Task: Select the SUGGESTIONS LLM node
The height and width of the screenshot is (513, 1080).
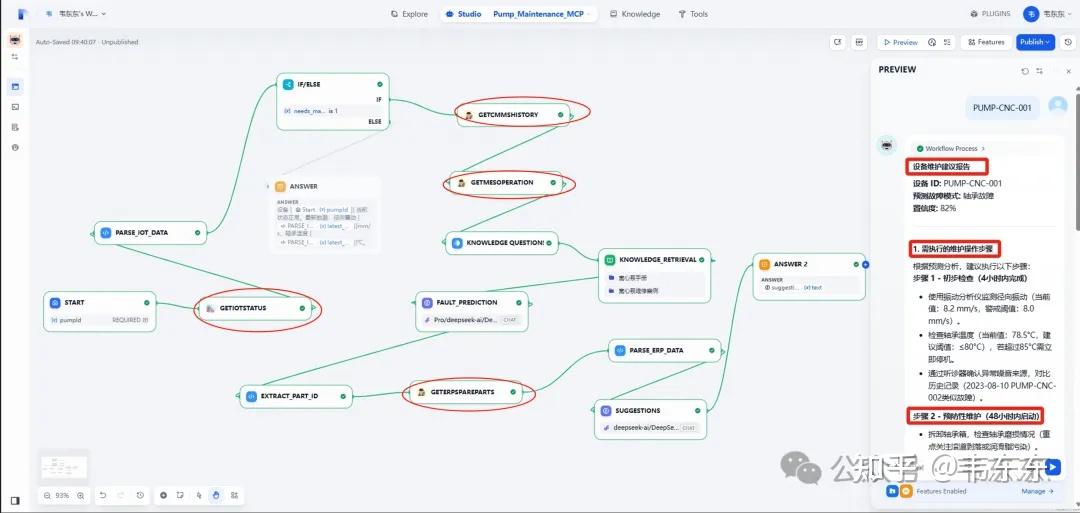Action: coord(651,419)
